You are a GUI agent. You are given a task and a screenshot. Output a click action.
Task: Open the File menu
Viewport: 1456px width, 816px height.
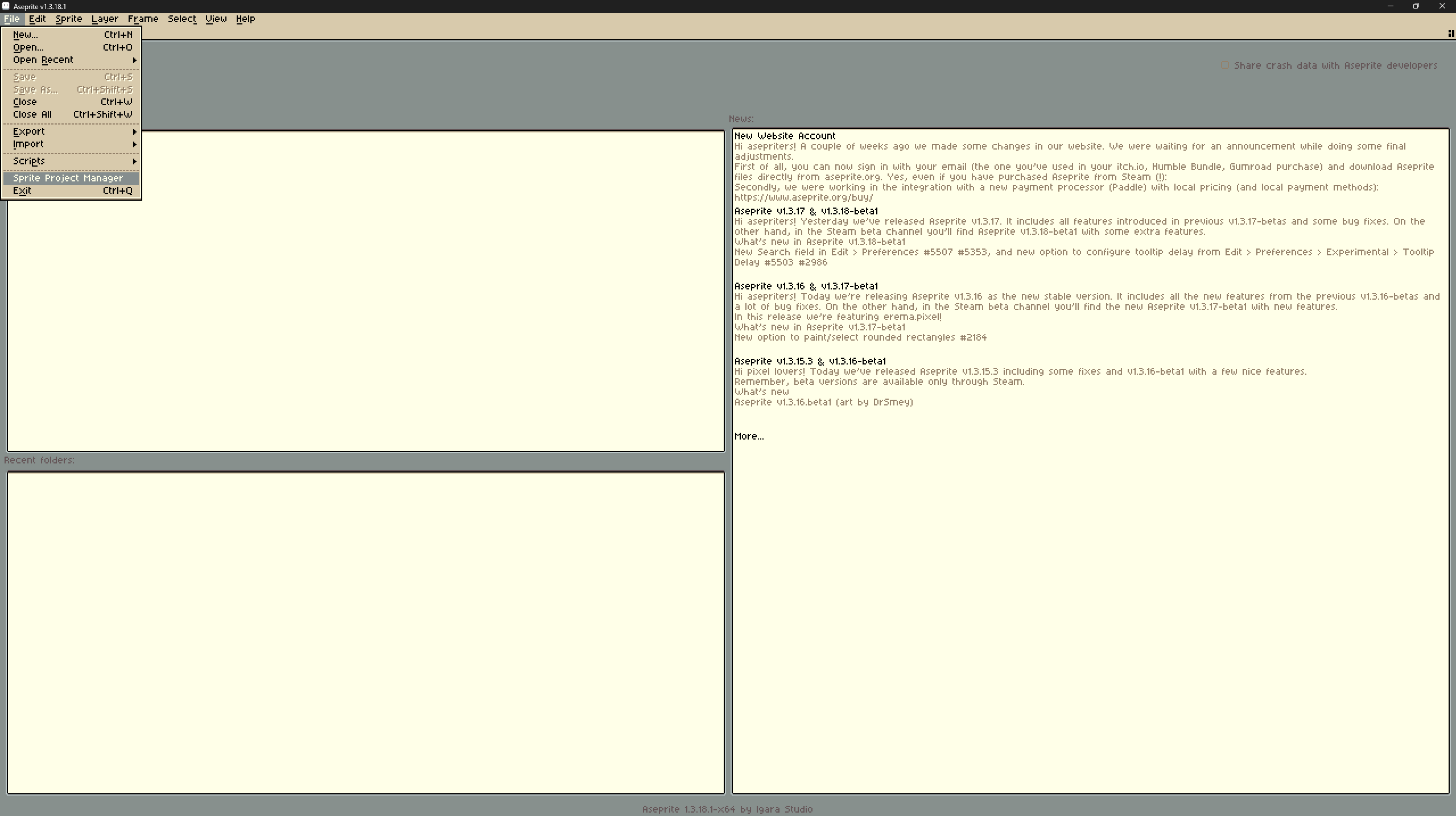[11, 19]
